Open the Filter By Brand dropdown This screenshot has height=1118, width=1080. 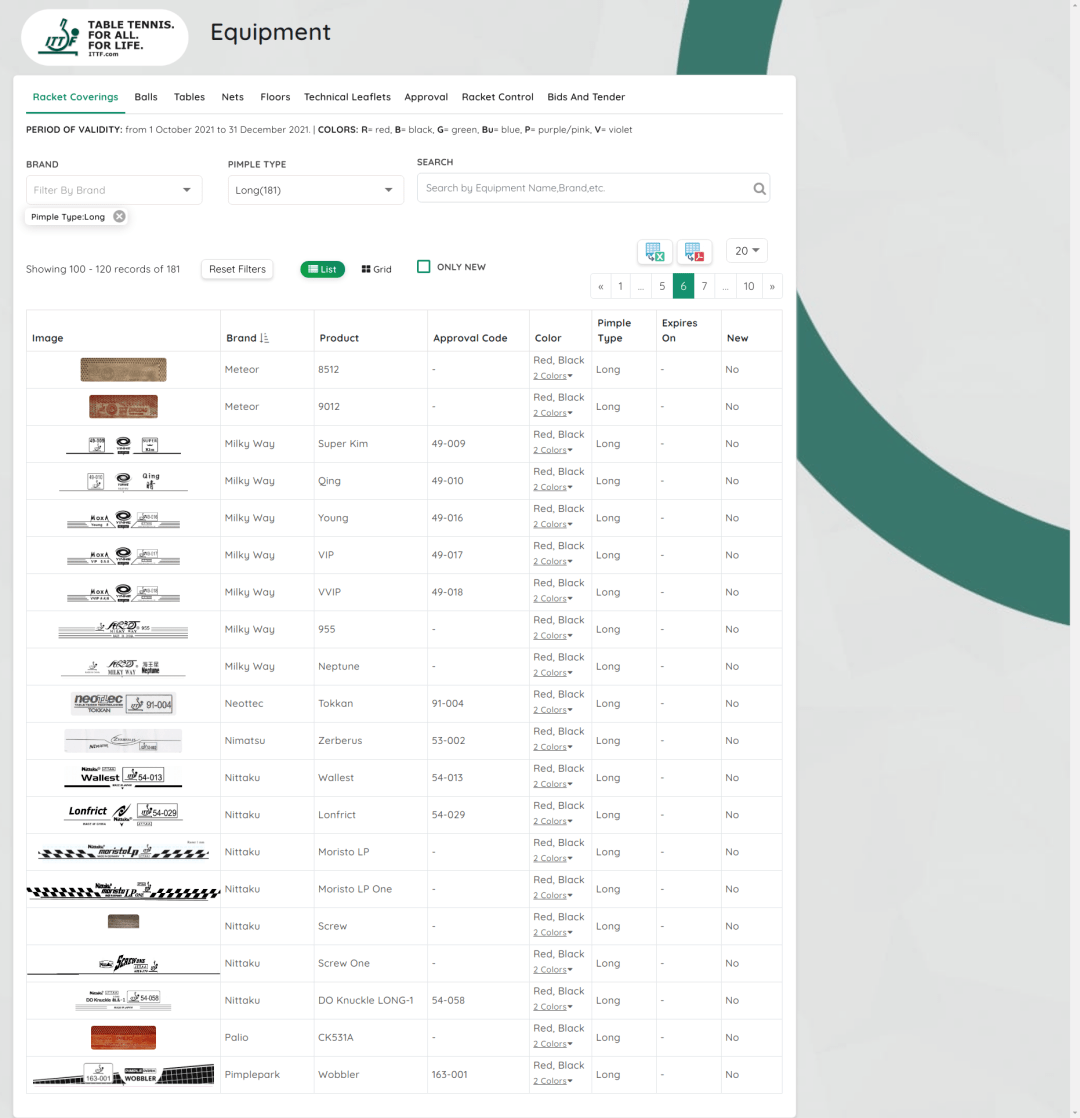tap(114, 190)
